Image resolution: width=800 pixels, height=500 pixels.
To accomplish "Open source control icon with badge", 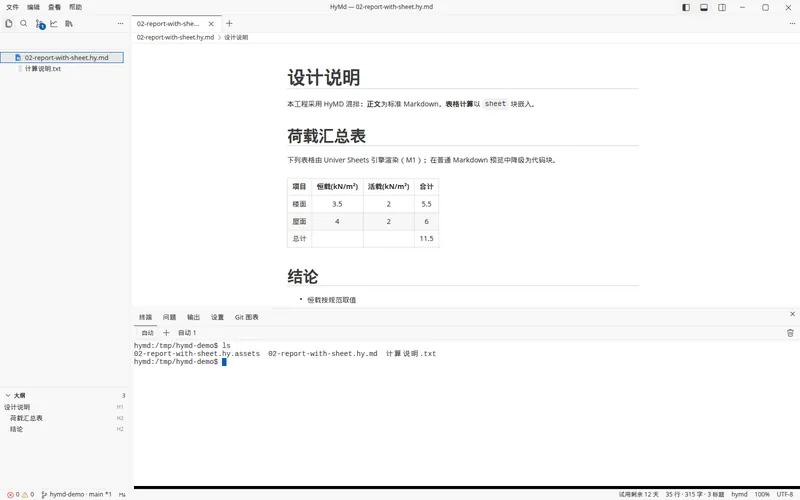I will point(40,24).
